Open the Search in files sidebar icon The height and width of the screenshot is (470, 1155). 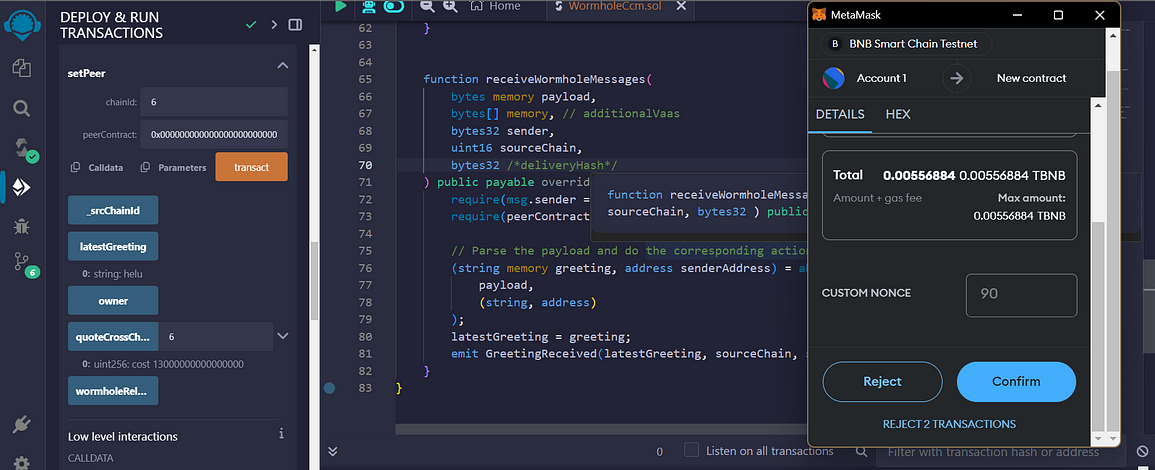point(22,109)
